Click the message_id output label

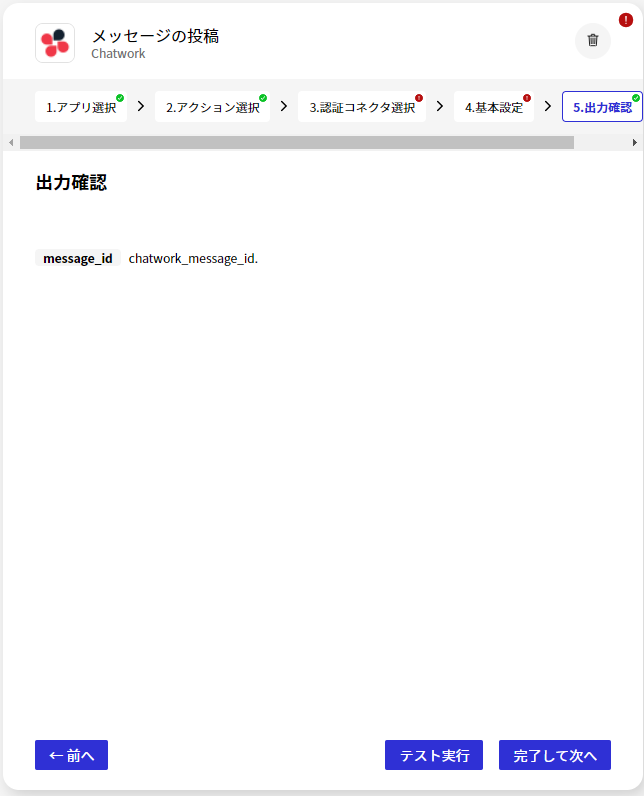click(x=78, y=258)
